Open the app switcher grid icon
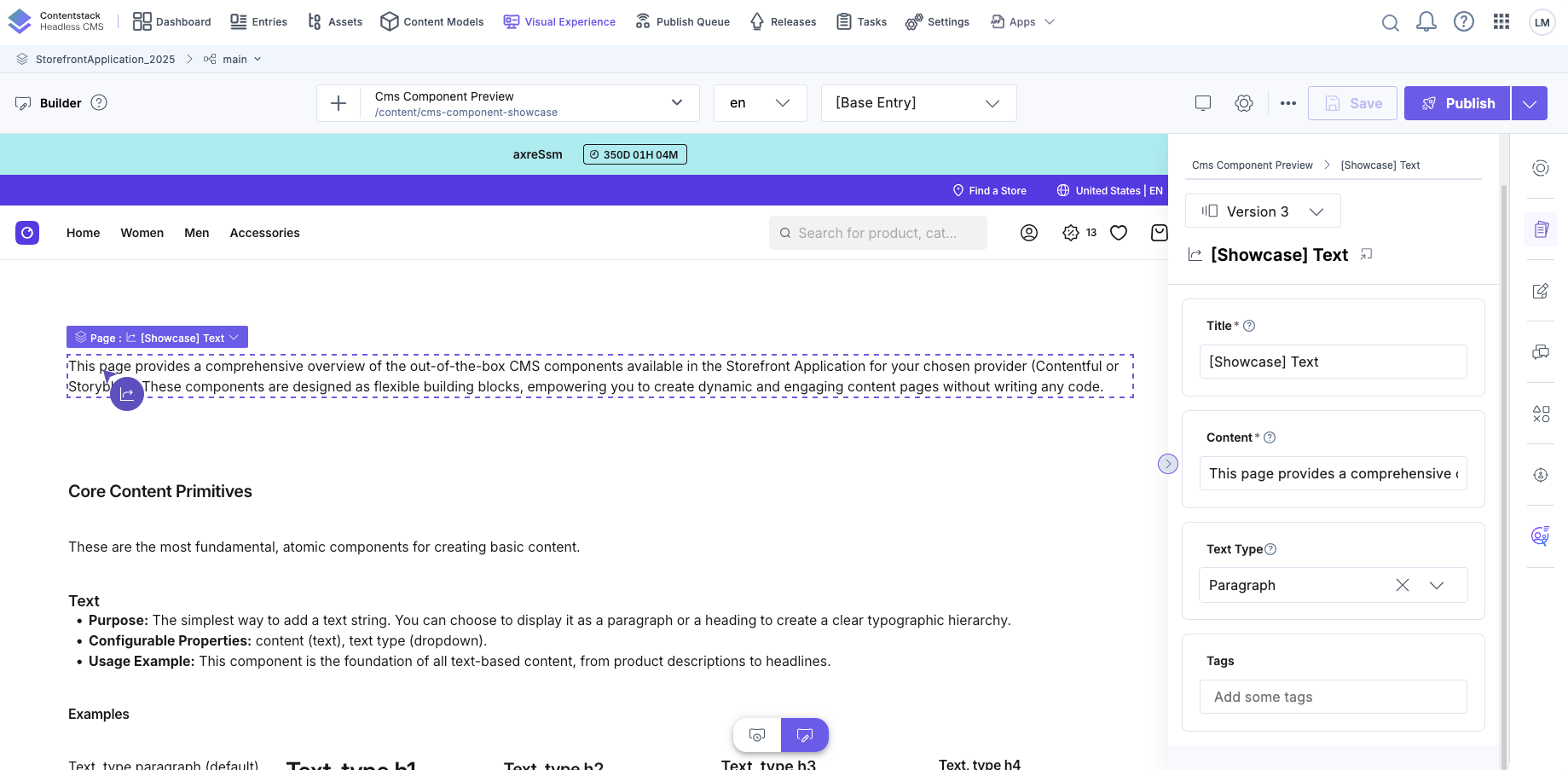 coord(1501,22)
